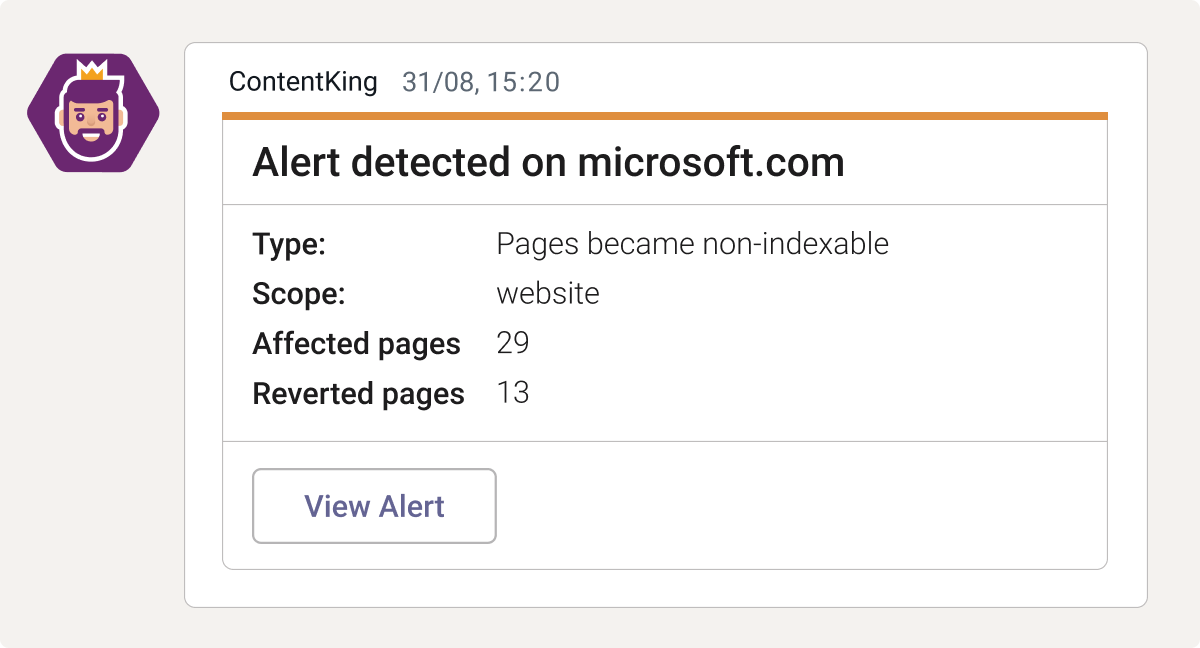This screenshot has height=648, width=1200.
Task: Click the reverted pages count 13
Action: click(514, 392)
